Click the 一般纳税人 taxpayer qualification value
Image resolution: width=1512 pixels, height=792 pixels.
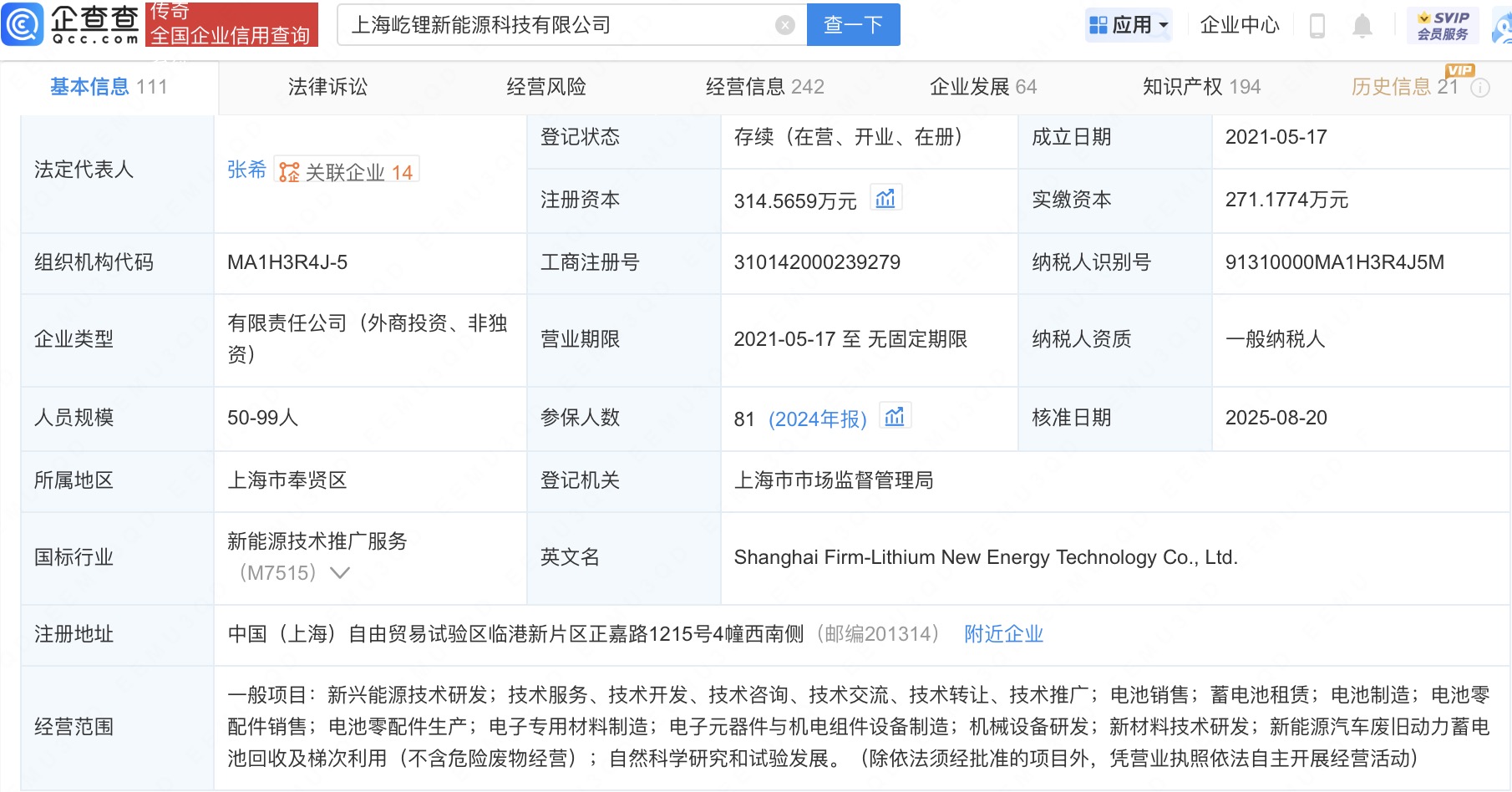(x=1276, y=339)
